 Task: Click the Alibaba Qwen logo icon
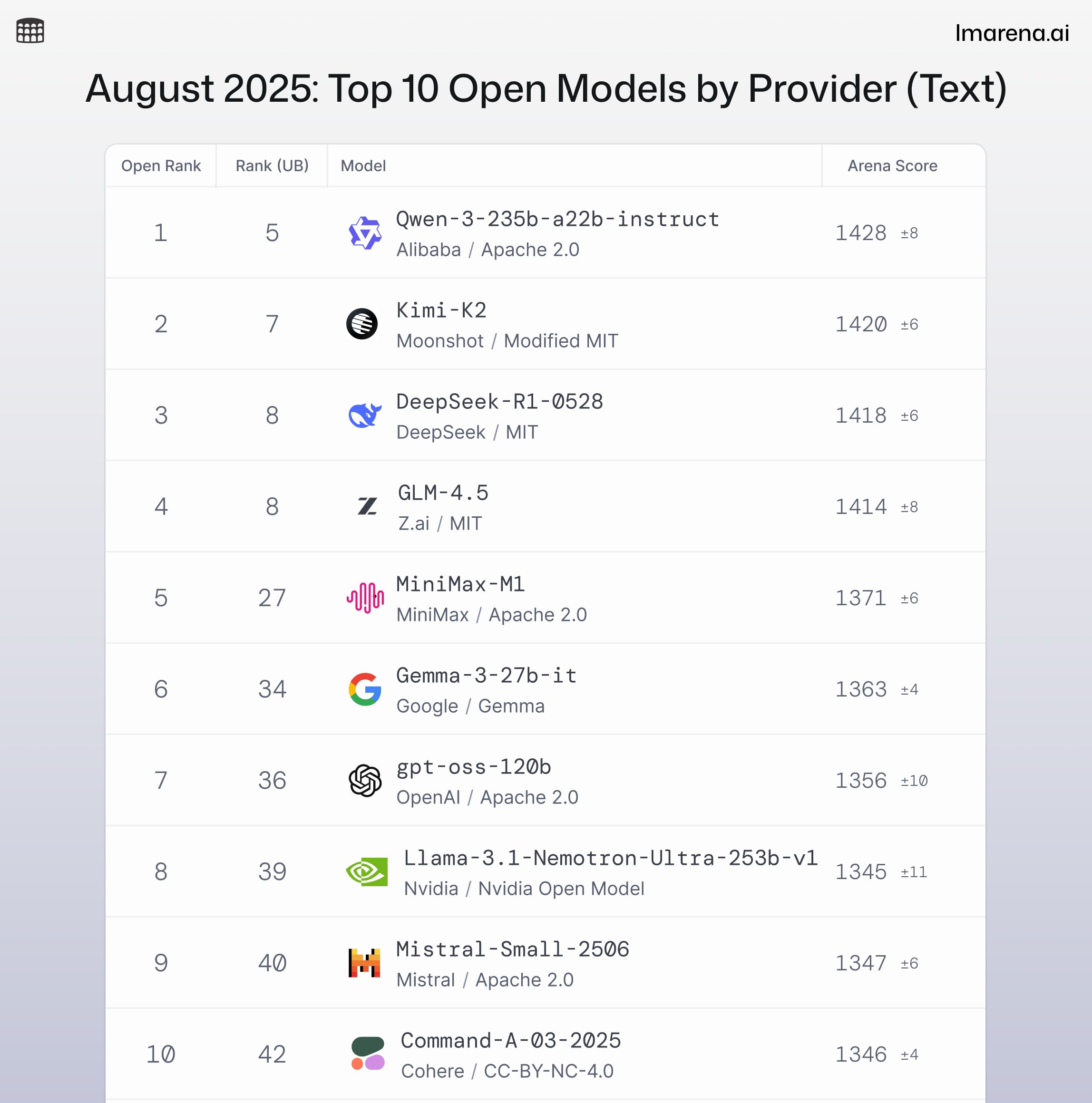coord(364,233)
